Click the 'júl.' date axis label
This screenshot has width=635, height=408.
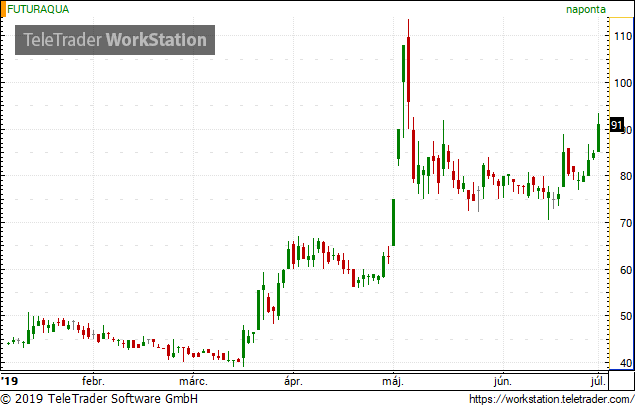pos(598,381)
